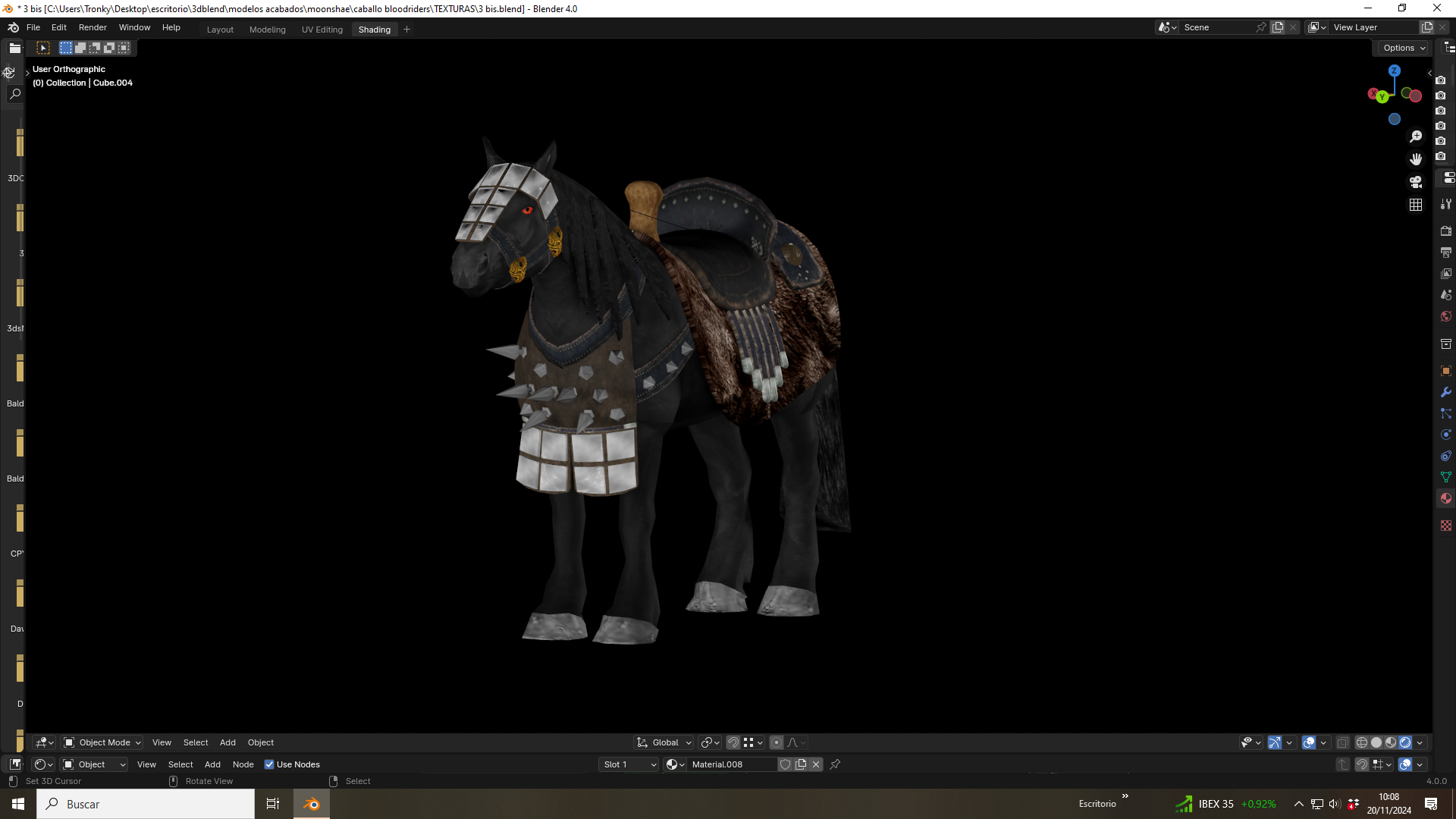Toggle viewport overlays button
Screen dimensions: 1456x819
[x=1309, y=742]
